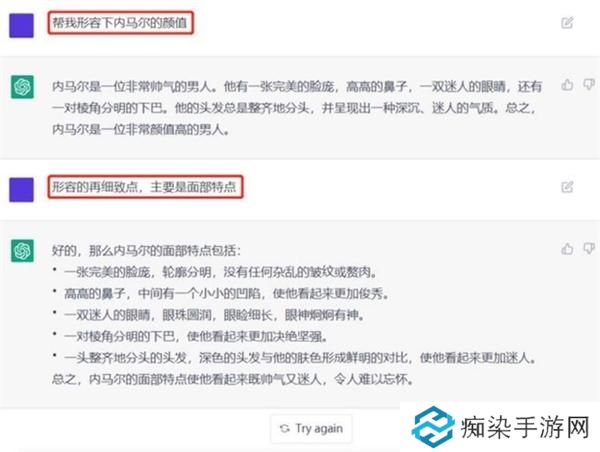Like the first ChatGPT response
Viewport: 600px width, 452px height.
(567, 85)
